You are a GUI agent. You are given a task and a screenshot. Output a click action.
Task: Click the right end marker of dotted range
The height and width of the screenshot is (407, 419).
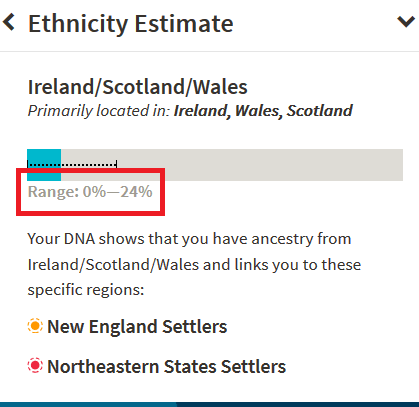click(116, 164)
